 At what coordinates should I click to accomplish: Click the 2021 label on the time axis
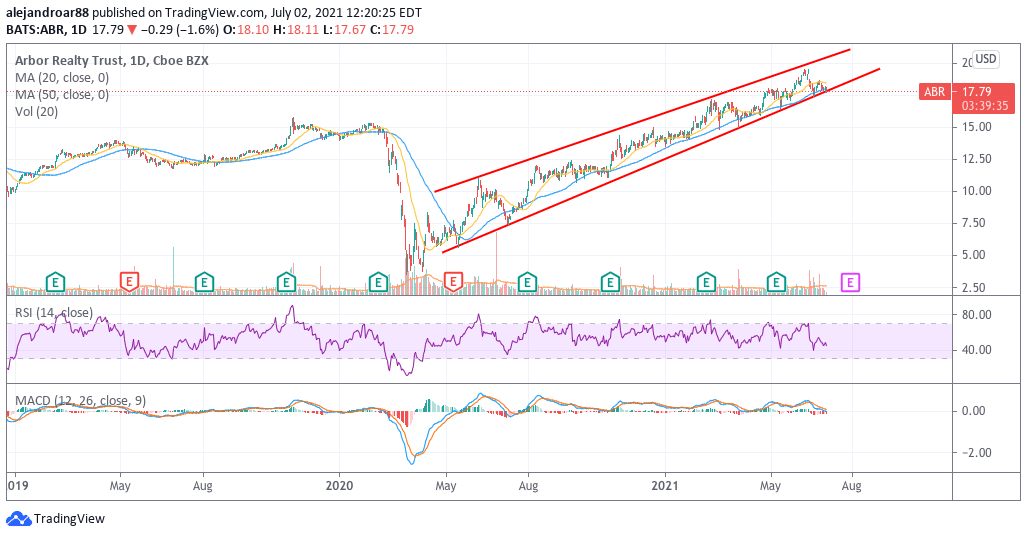(x=665, y=485)
